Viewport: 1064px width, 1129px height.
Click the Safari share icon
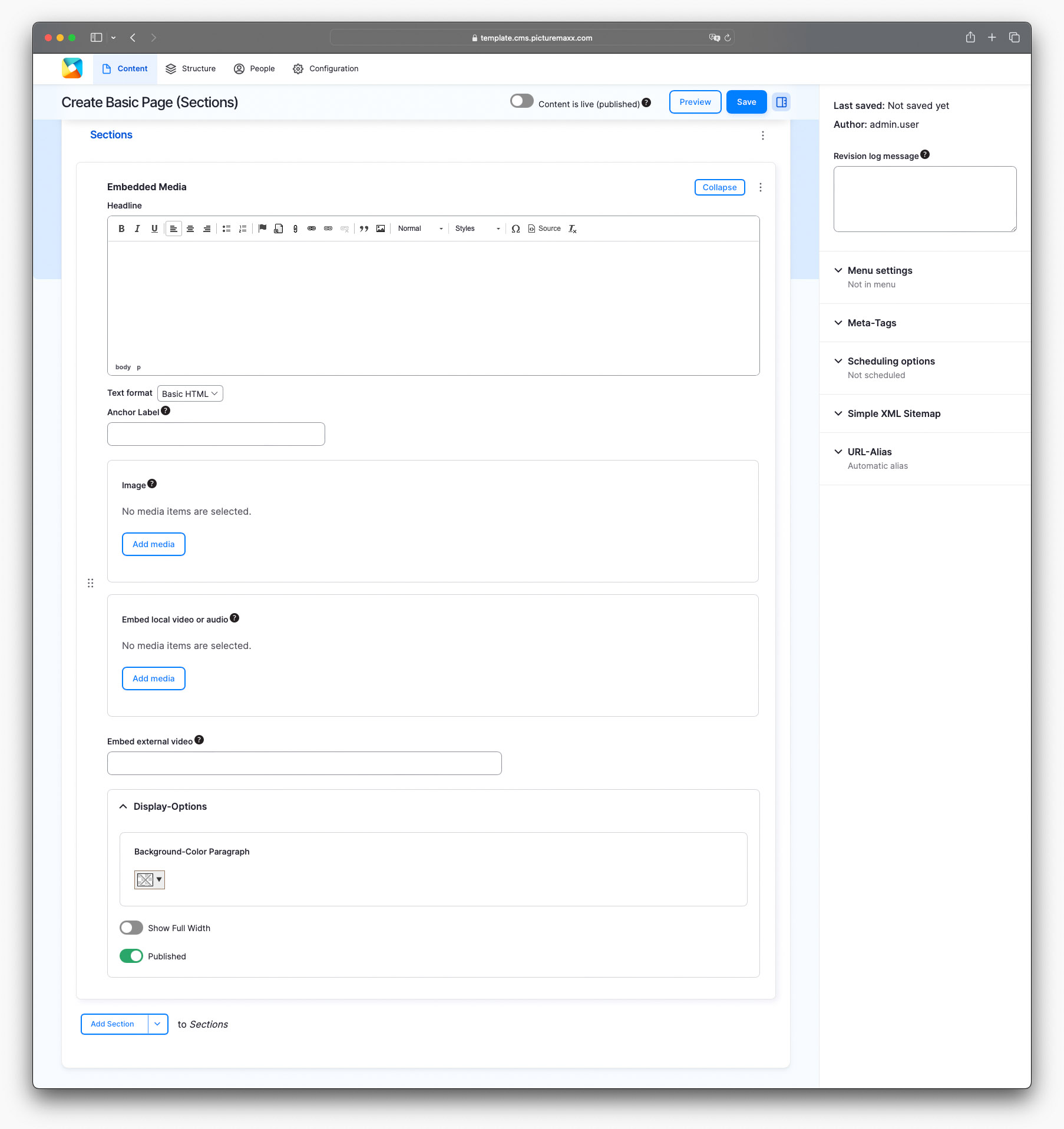tap(970, 38)
